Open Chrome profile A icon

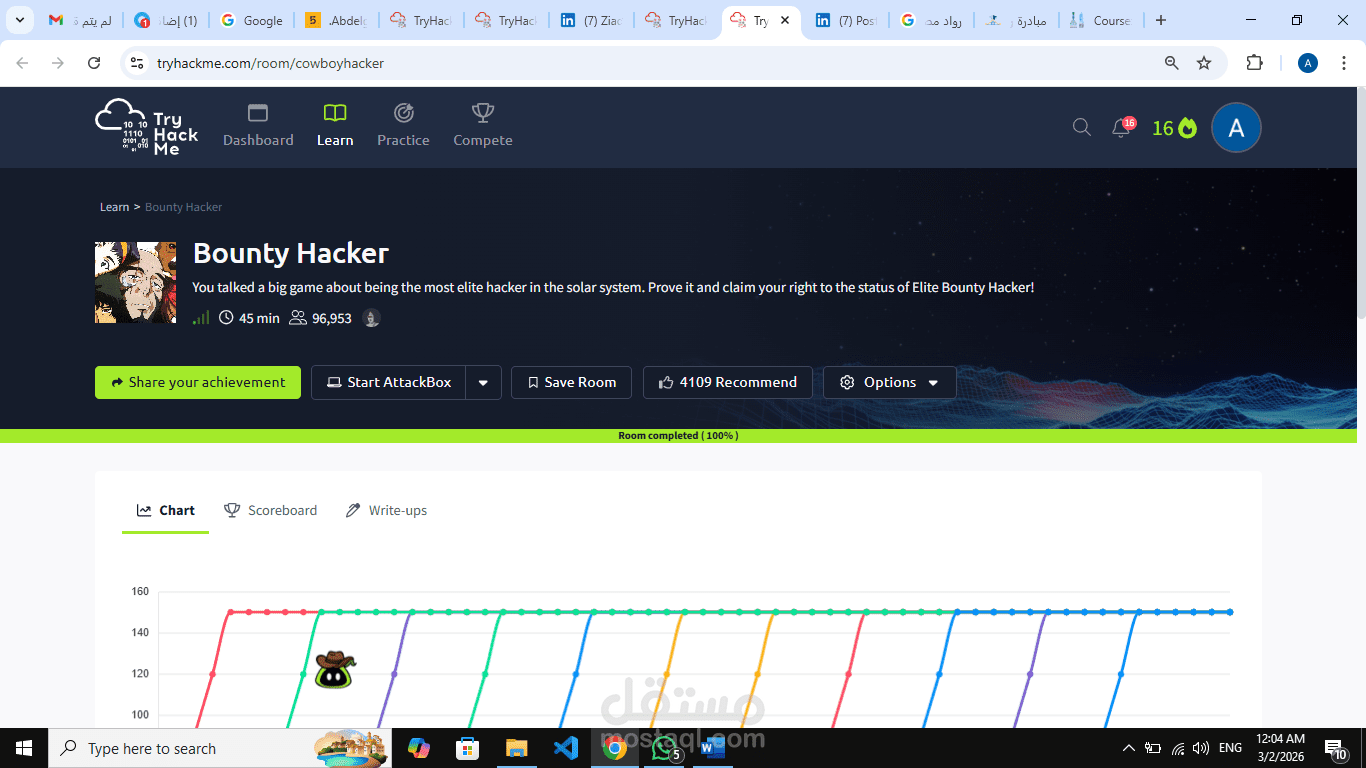click(1308, 63)
